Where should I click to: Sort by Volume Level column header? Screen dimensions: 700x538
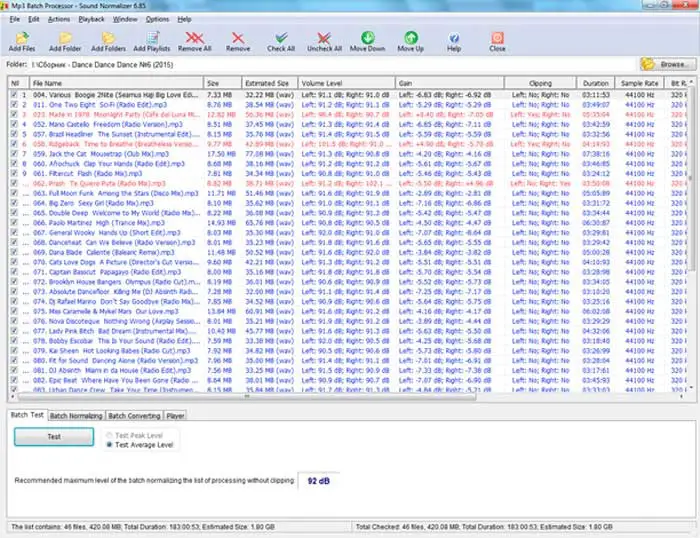tap(346, 83)
